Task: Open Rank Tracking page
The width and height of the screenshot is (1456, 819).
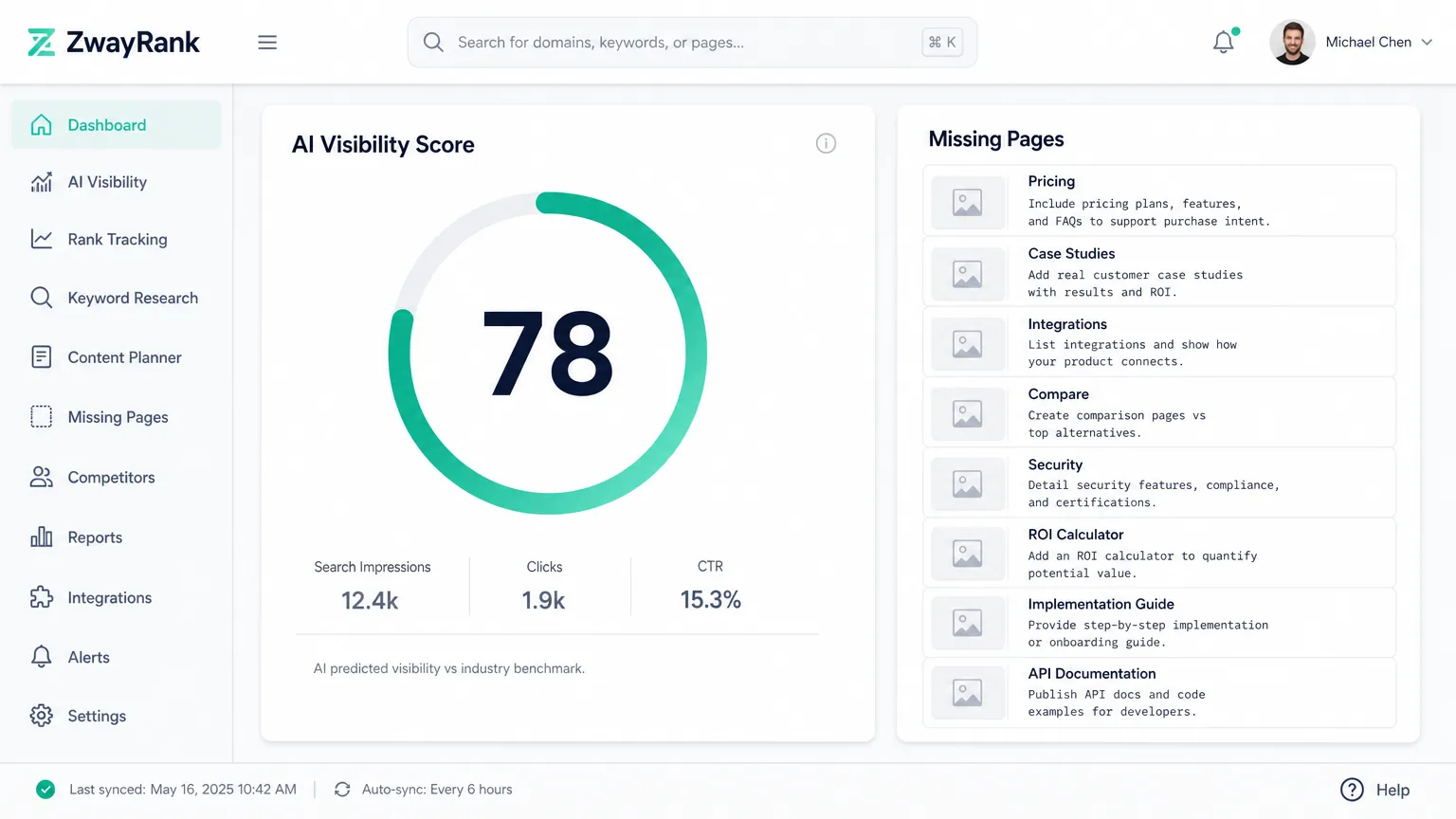Action: (x=117, y=240)
